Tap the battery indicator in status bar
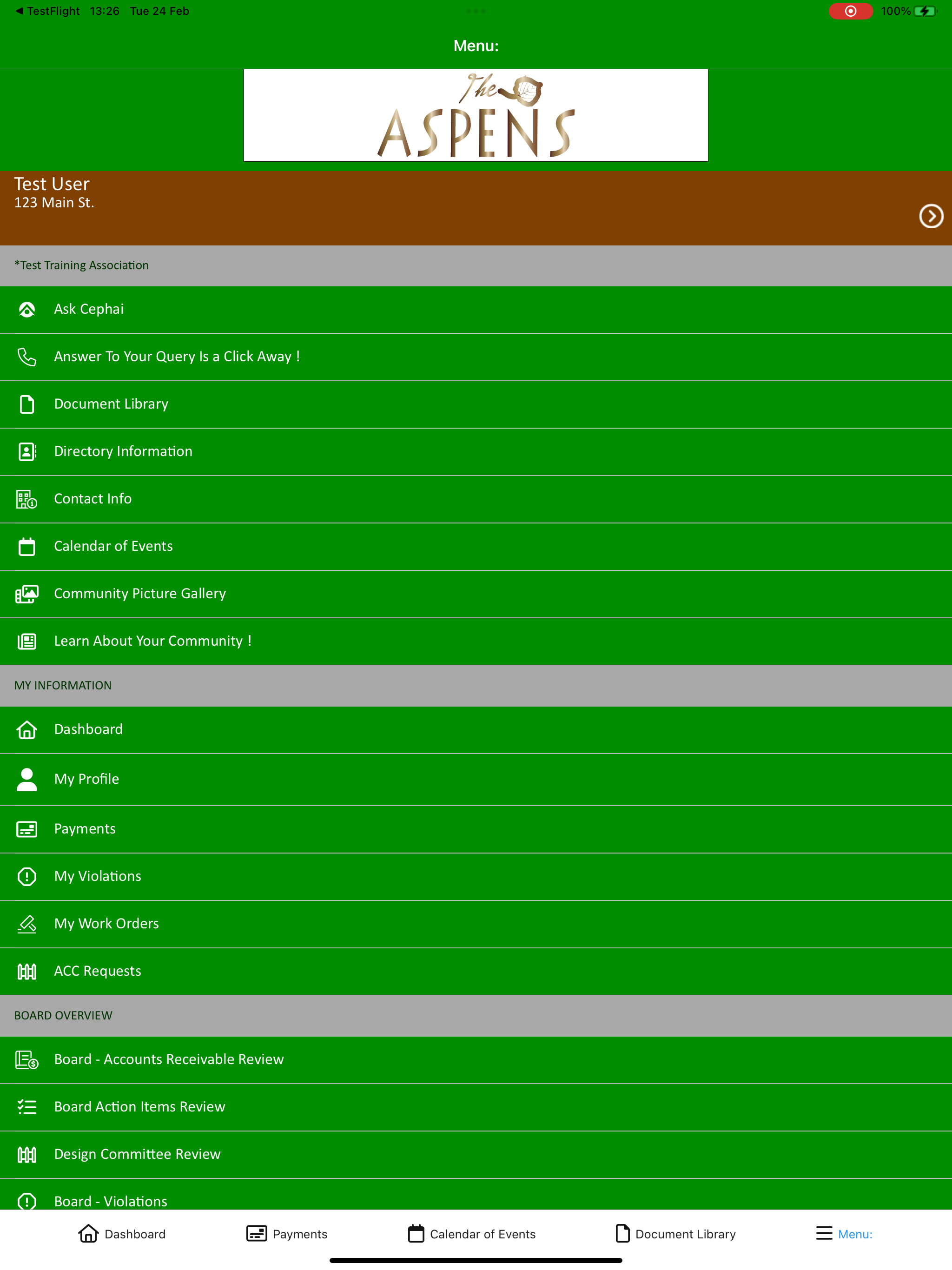 (925, 11)
